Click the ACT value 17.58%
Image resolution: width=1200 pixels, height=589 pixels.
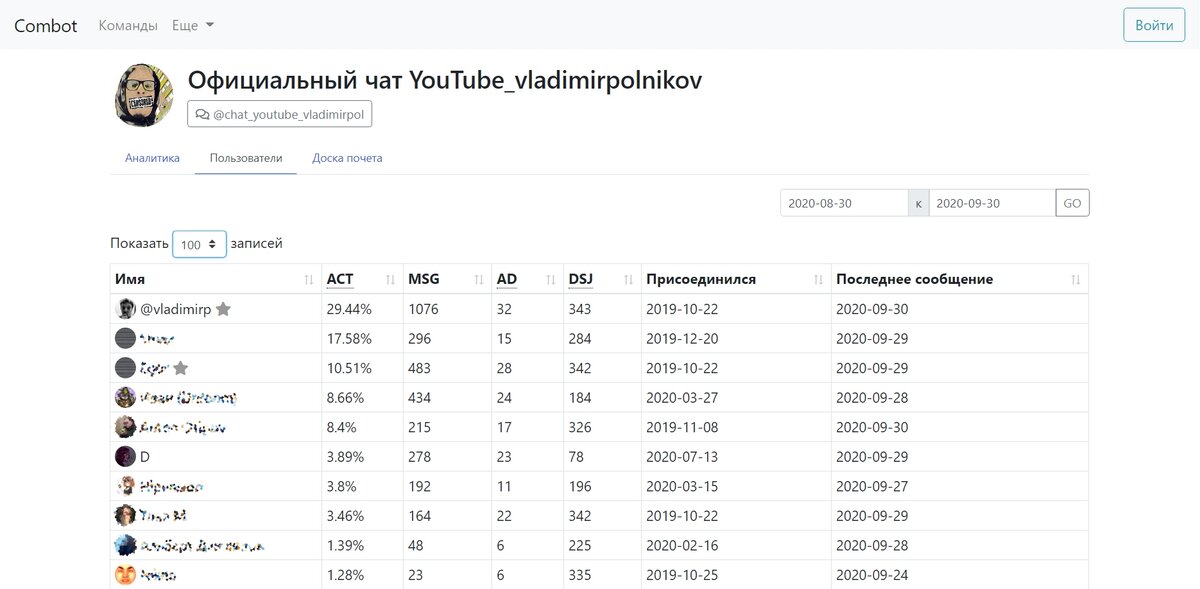[349, 339]
